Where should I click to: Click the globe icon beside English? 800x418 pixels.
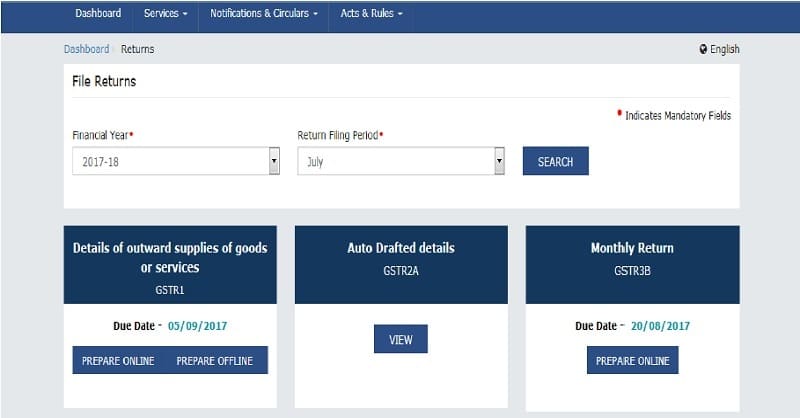(704, 49)
